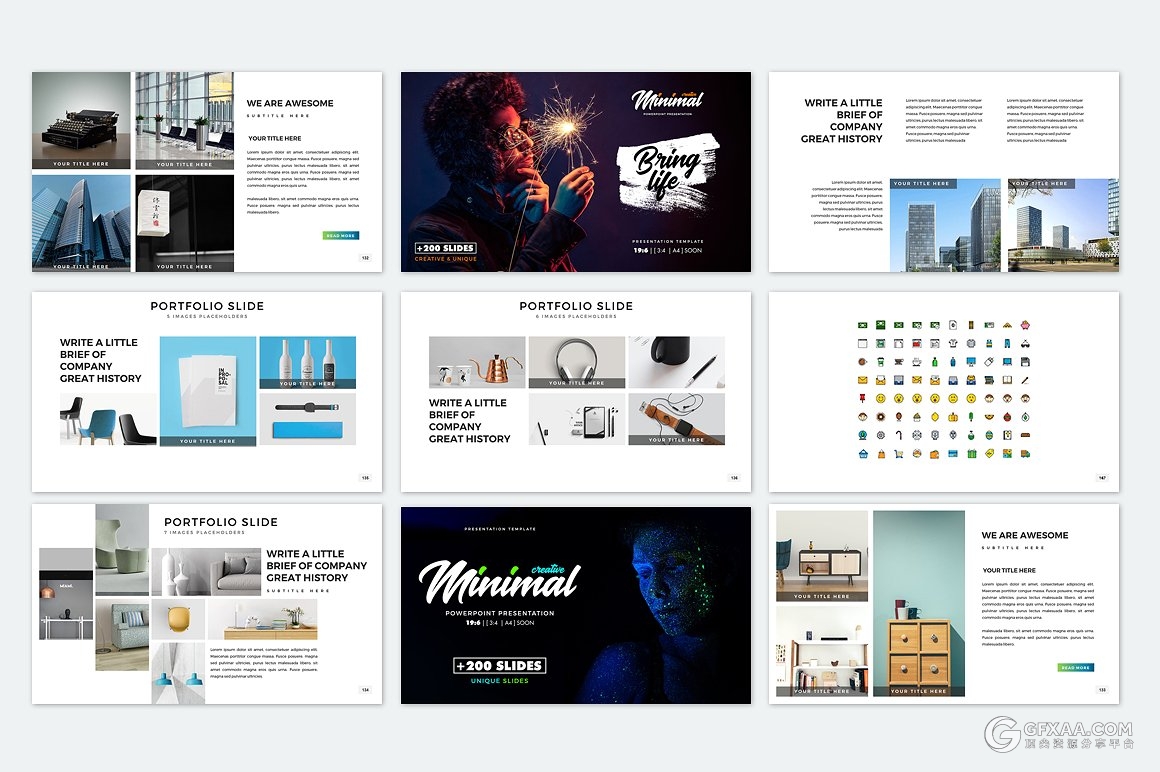Open the slide with 7 images placeholders
This screenshot has width=1160, height=772.
[206, 603]
